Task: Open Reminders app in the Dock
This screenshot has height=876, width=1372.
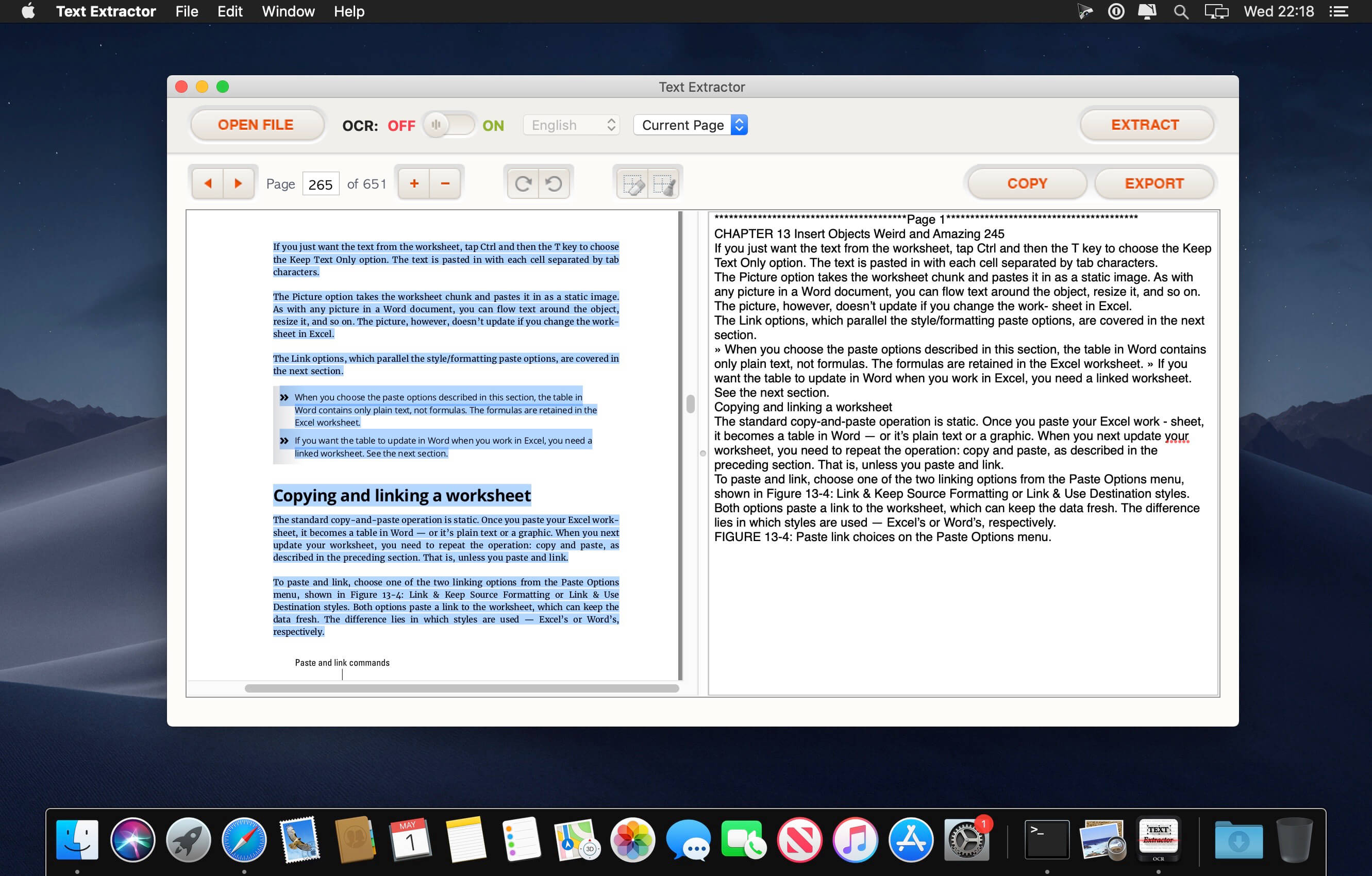Action: [x=522, y=839]
